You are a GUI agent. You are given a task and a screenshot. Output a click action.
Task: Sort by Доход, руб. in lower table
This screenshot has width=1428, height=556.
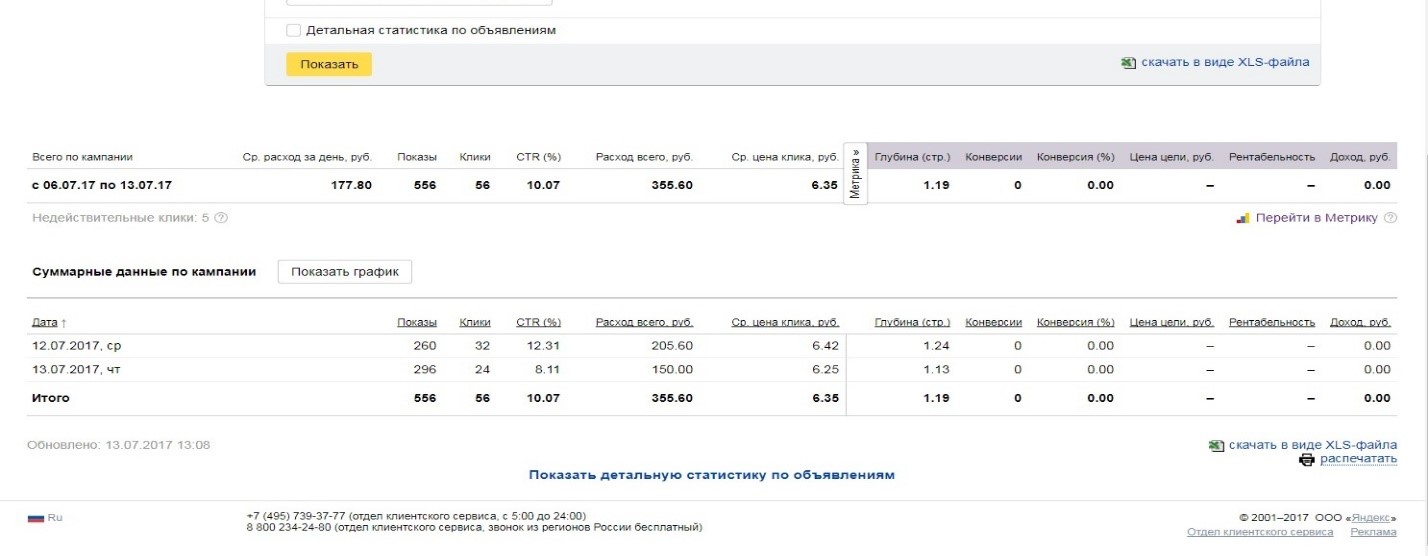[x=1360, y=322]
